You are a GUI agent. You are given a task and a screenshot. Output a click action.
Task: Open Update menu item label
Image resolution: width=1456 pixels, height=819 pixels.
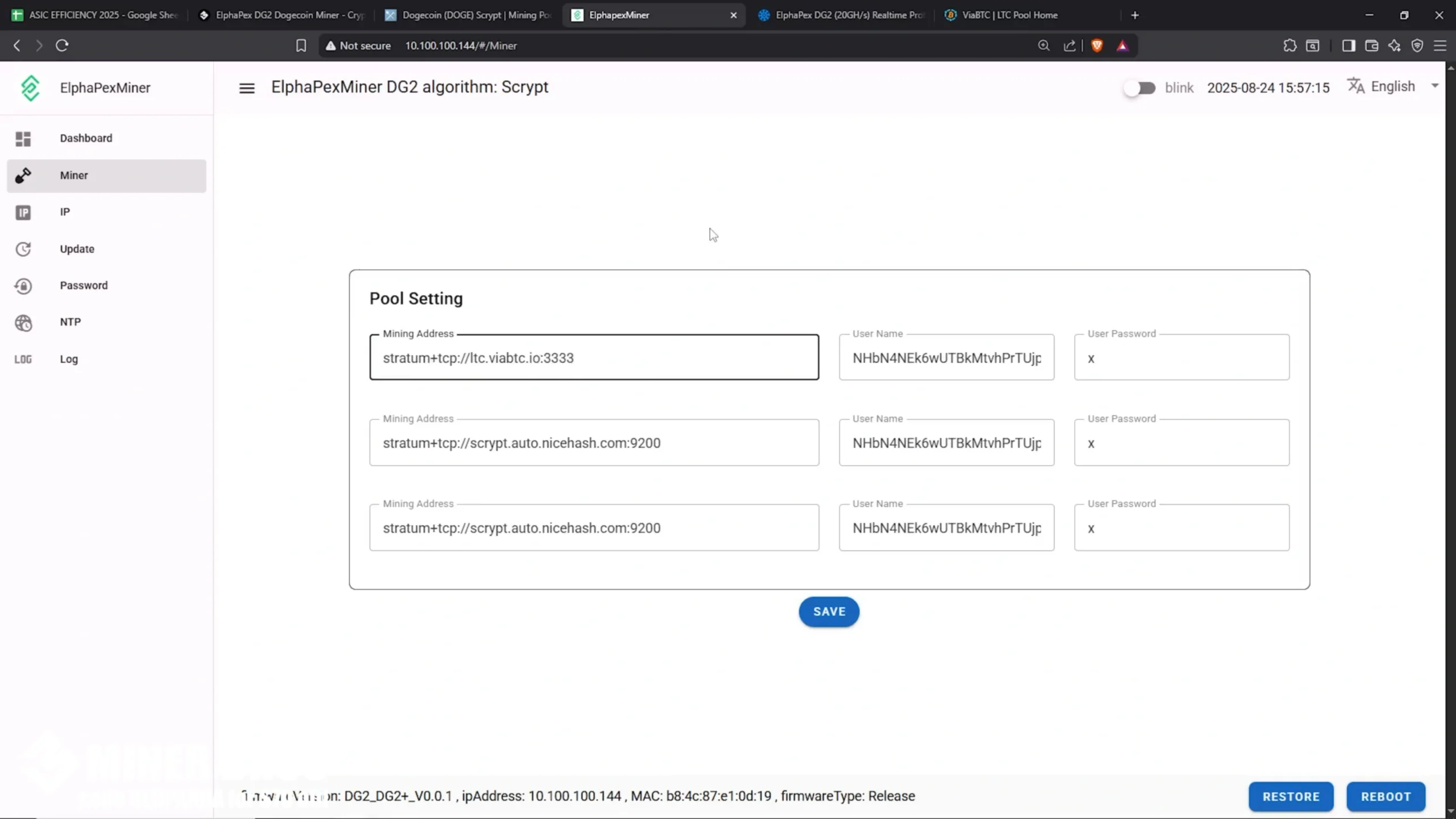point(77,249)
